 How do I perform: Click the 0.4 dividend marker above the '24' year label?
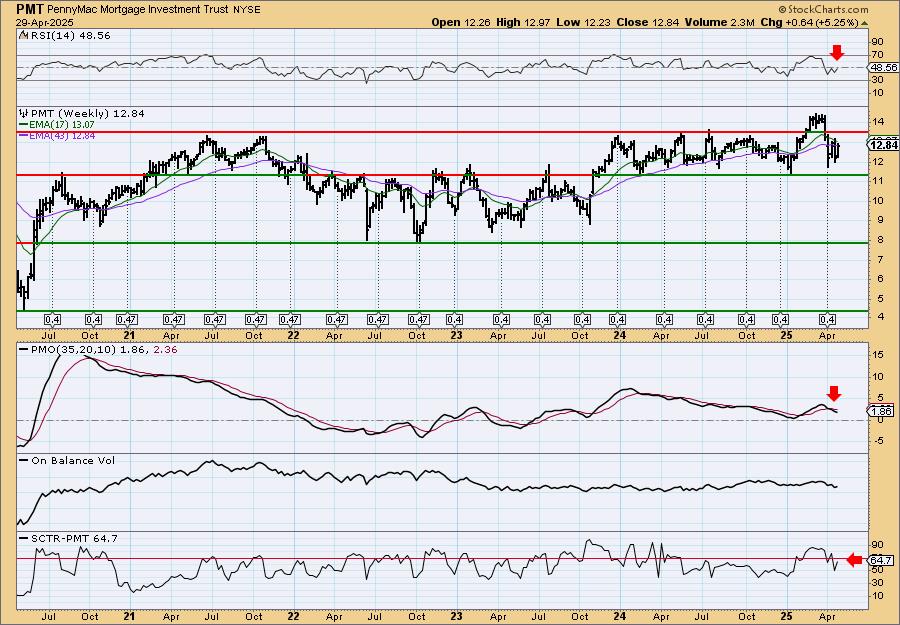(x=618, y=319)
